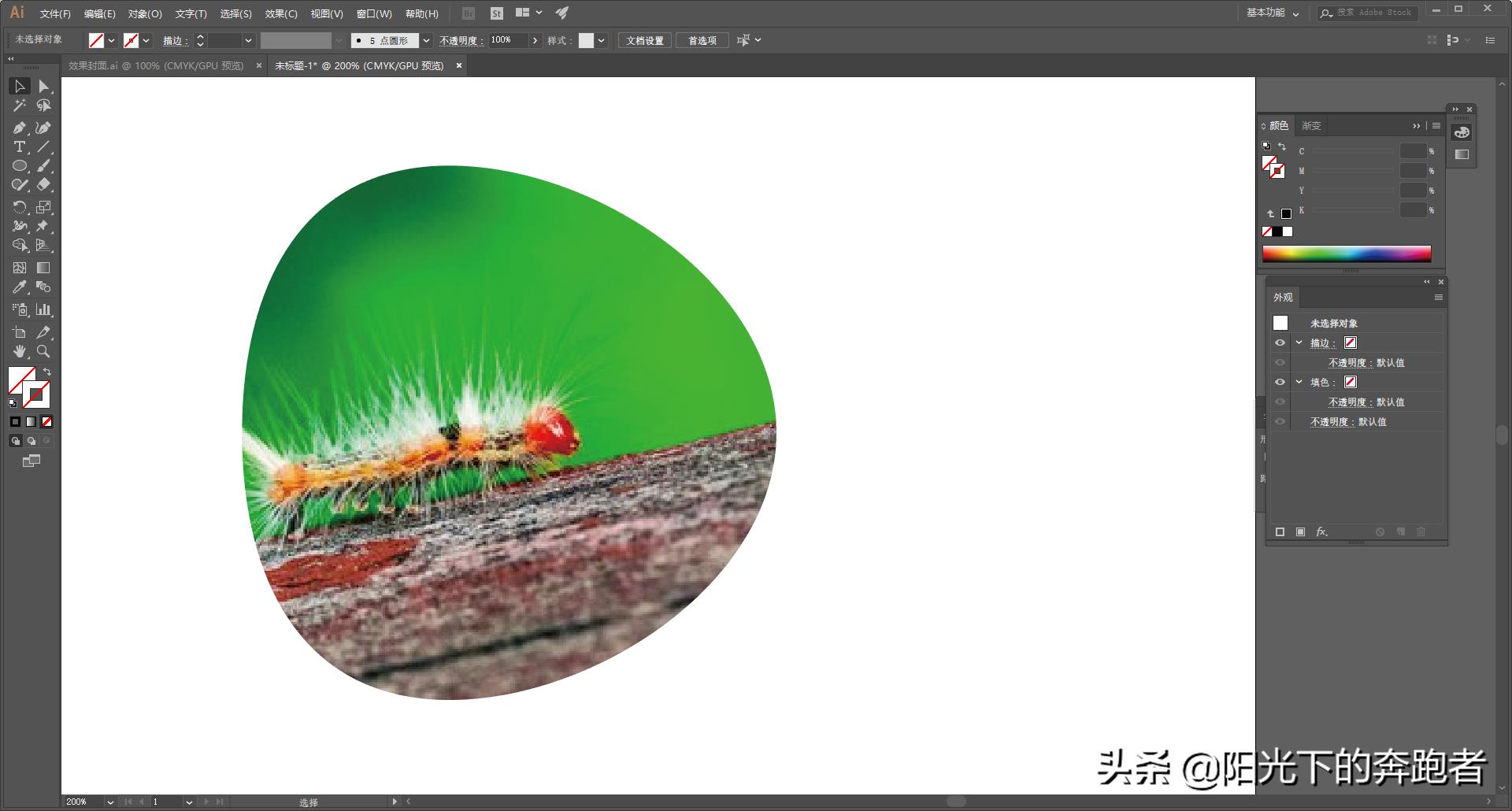Screen dimensions: 1512x811
Task: Collapse the 填色 row in Appearance panel
Action: coord(1299,382)
